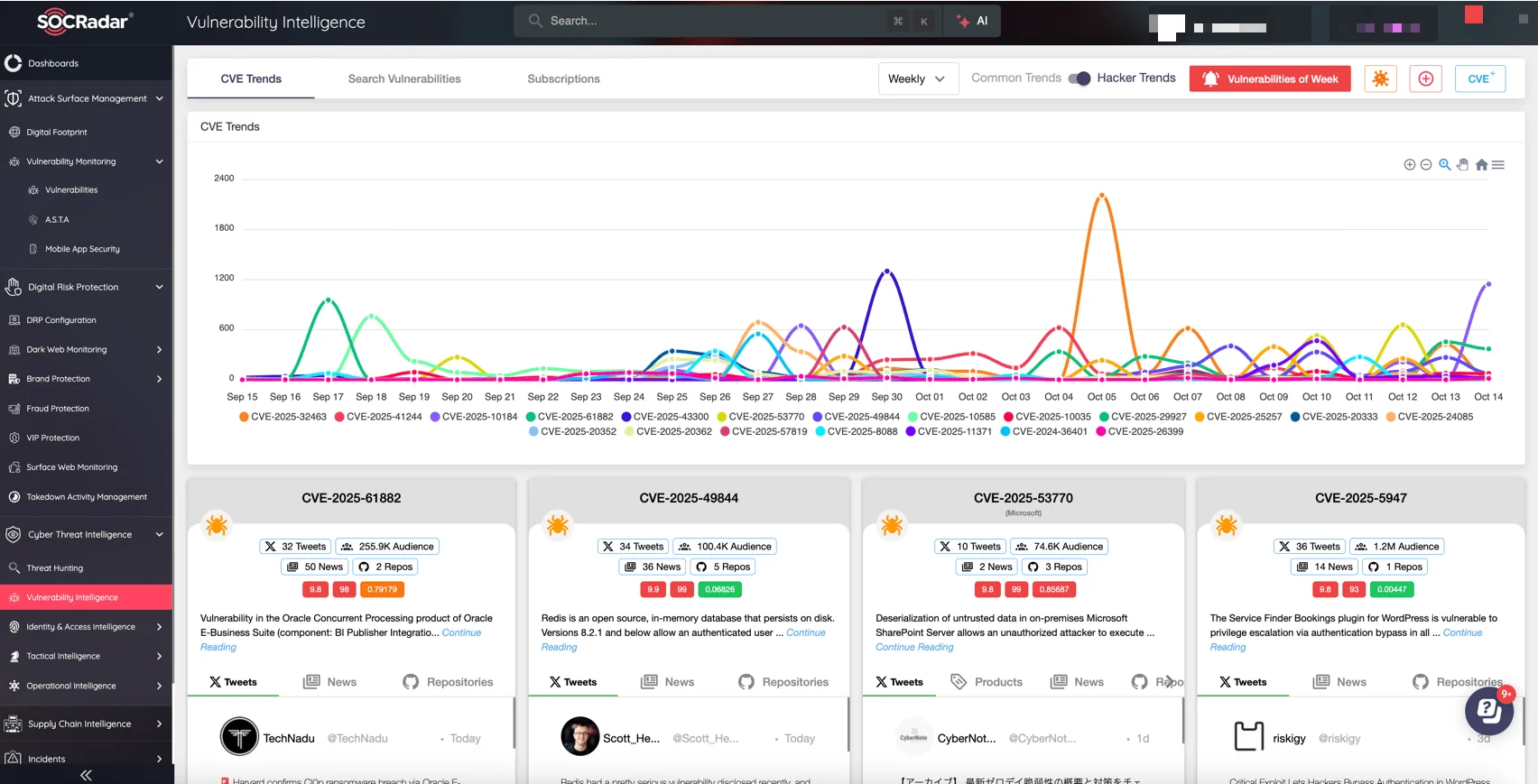
Task: Click 50 News badge on CVE-2025-61882
Action: tap(315, 567)
